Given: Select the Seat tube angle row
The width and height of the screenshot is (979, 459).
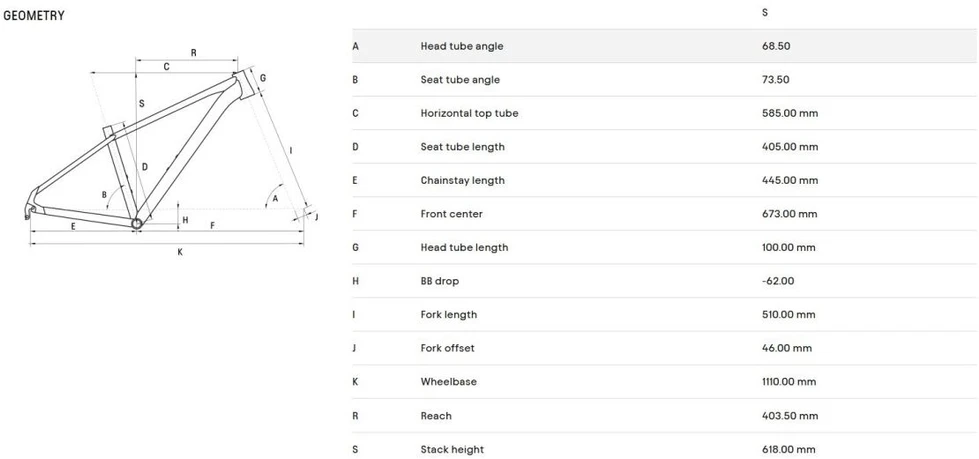Looking at the screenshot, I should pyautogui.click(x=665, y=80).
